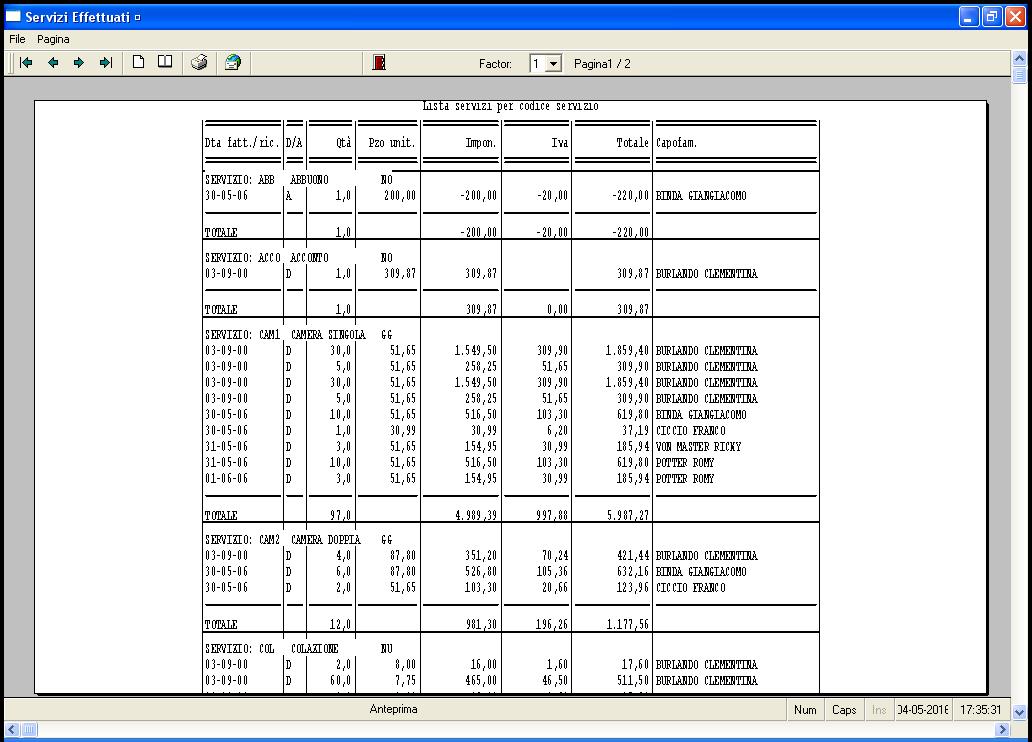Image resolution: width=1032 pixels, height=742 pixels.
Task: Click the SERVIZIO: CAM2 CAMERA DOPPIA row
Action: [299, 539]
